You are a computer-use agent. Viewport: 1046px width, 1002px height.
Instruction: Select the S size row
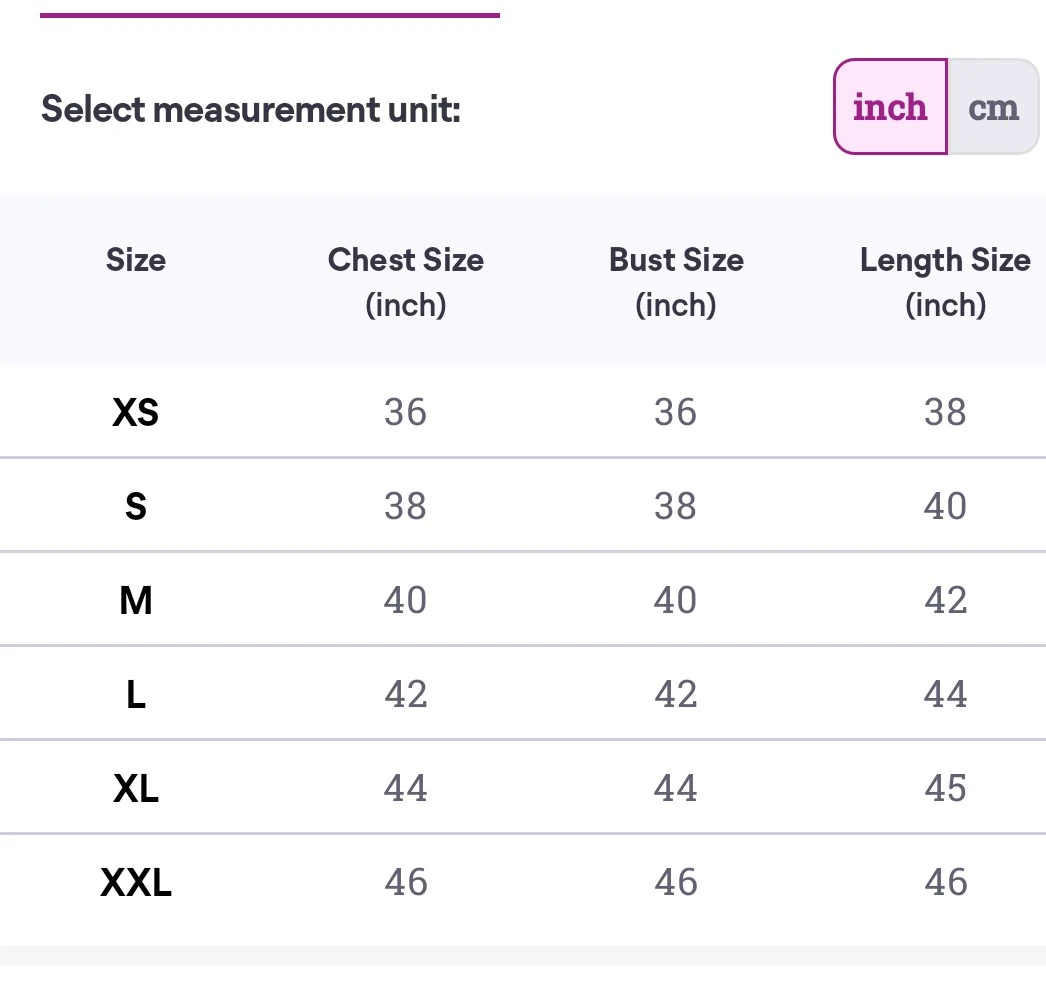click(135, 505)
